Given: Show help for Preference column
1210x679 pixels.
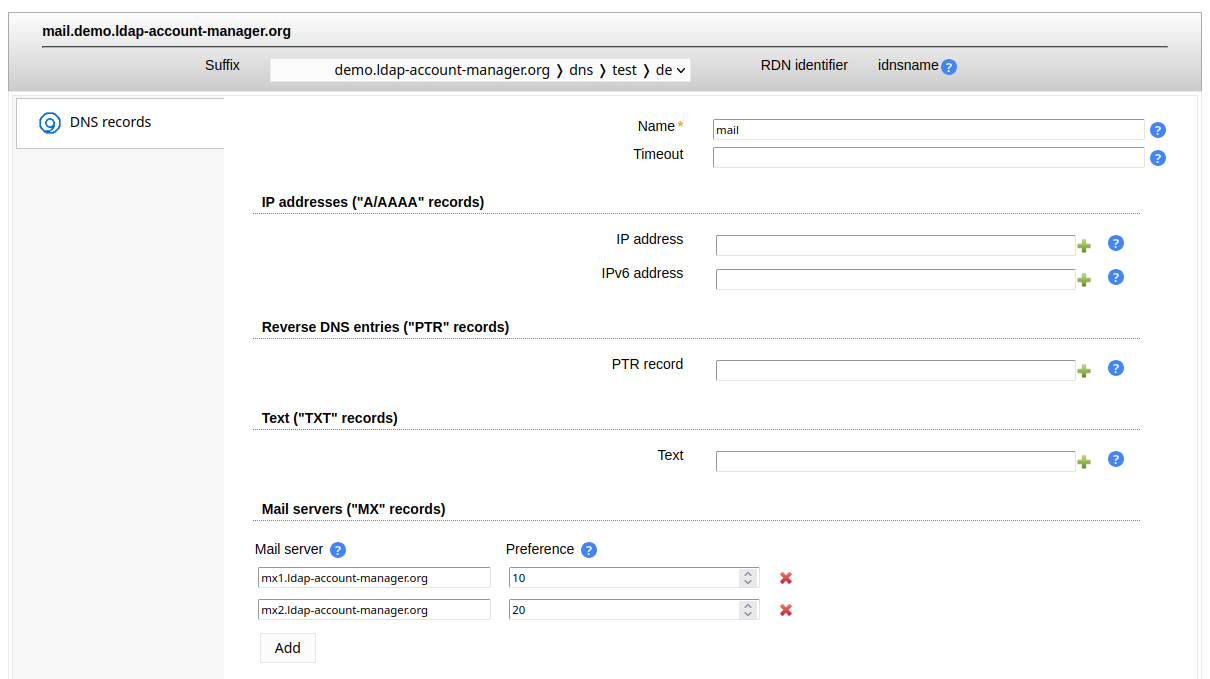Looking at the screenshot, I should [x=589, y=550].
